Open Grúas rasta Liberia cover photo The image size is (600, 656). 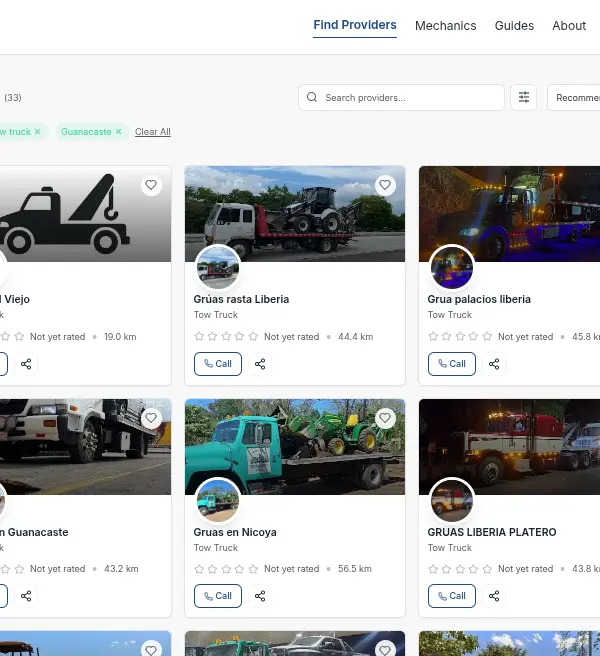pyautogui.click(x=295, y=214)
